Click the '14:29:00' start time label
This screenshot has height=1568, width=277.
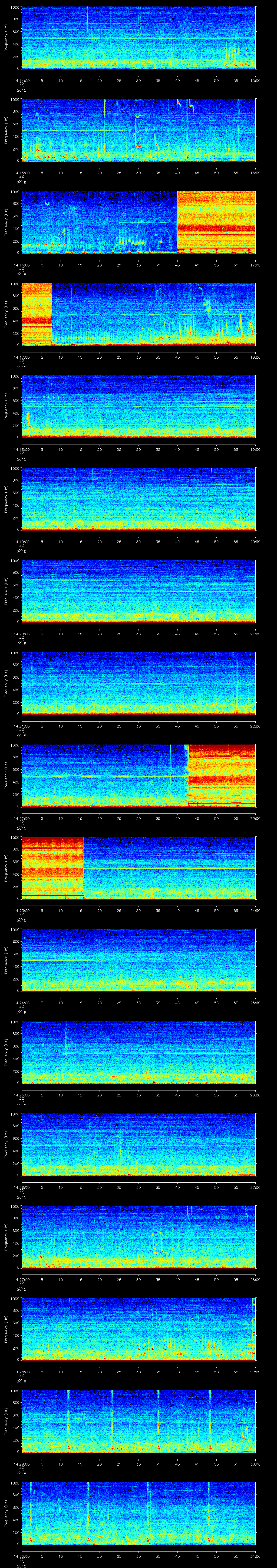pyautogui.click(x=21, y=1463)
